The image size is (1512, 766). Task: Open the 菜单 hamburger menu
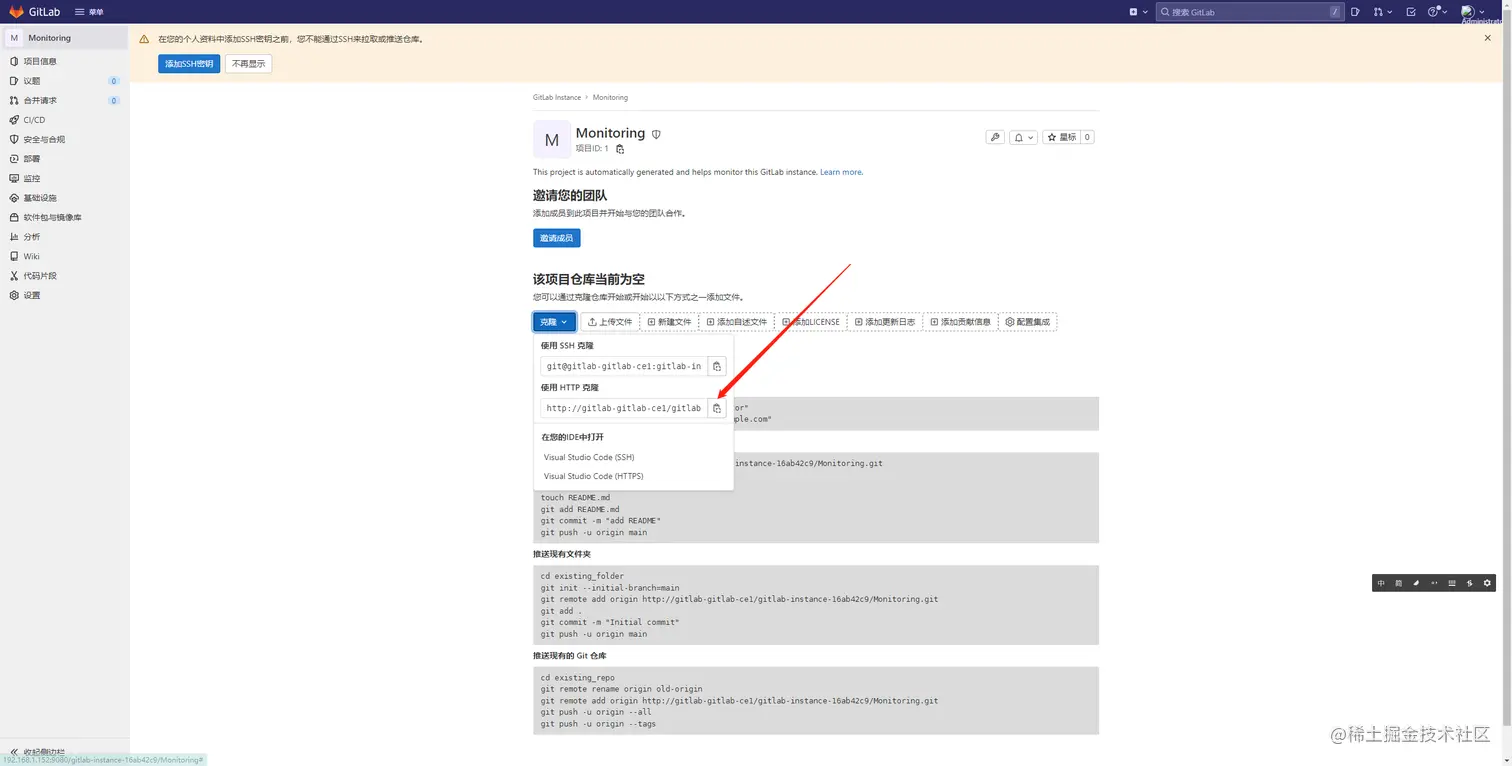click(x=89, y=12)
